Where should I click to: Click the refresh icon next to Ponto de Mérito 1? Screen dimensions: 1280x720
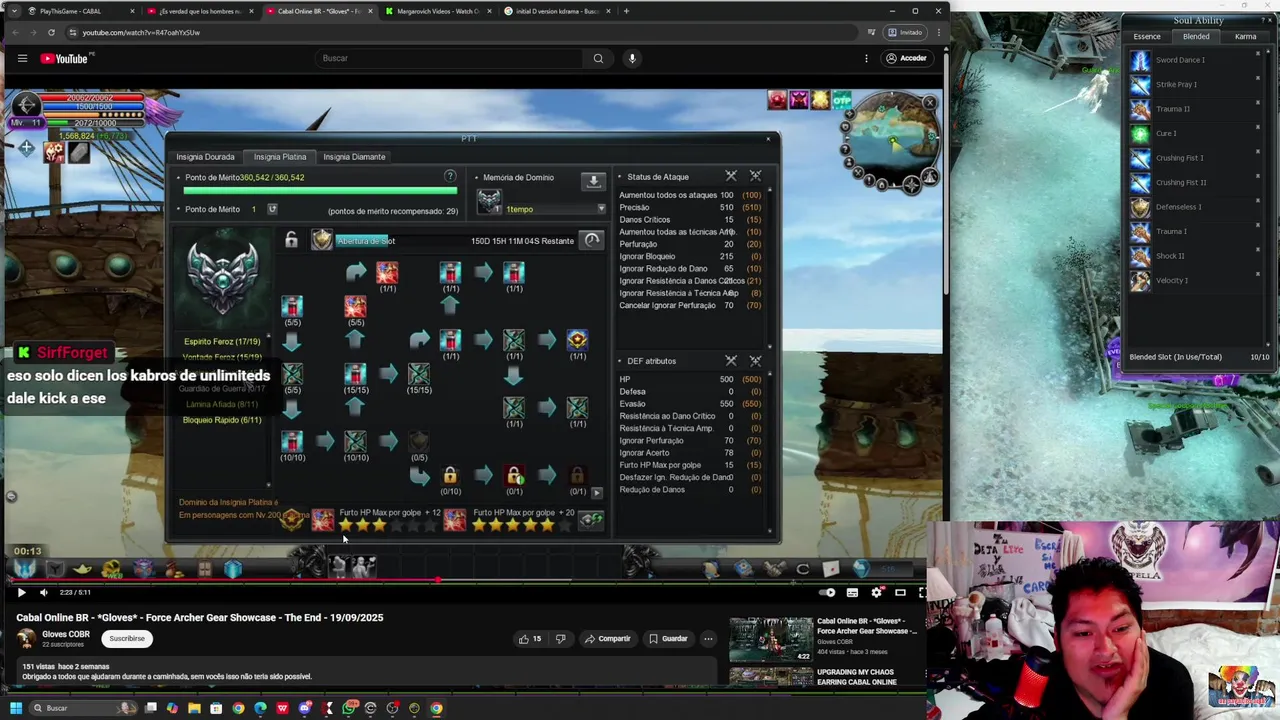point(272,209)
